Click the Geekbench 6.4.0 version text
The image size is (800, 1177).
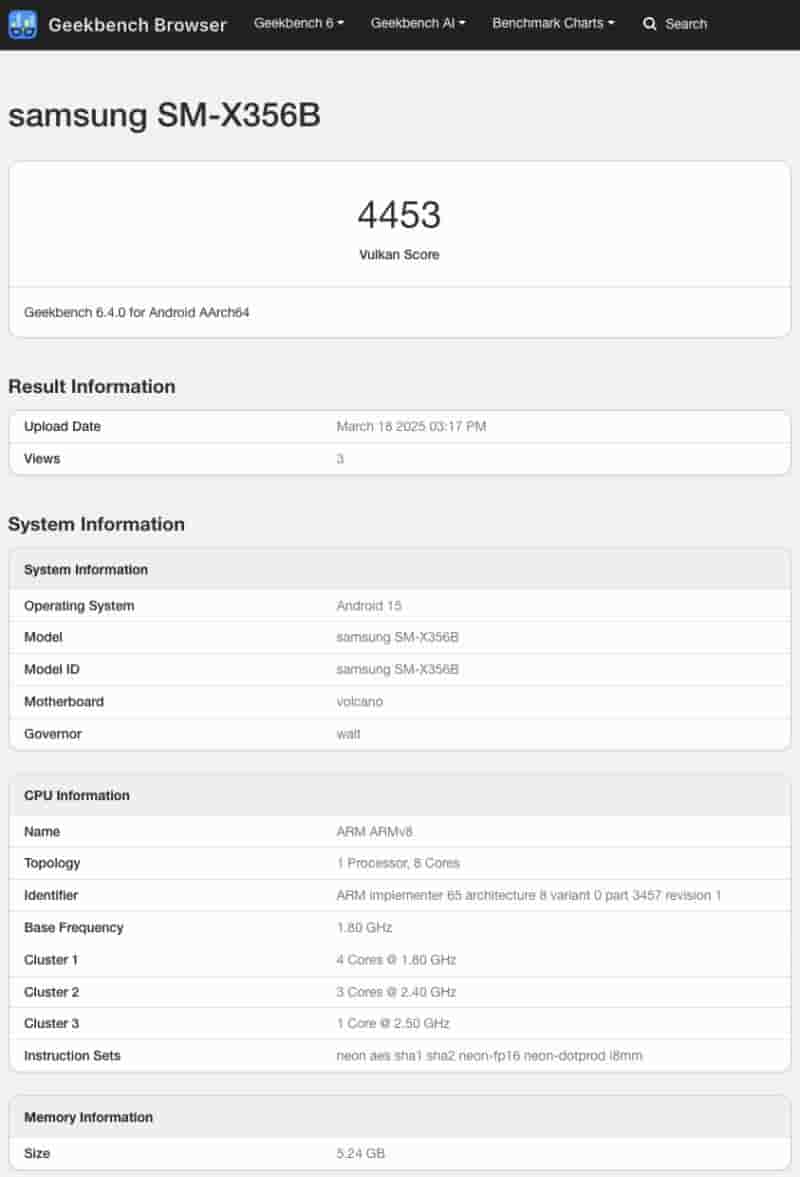click(137, 312)
